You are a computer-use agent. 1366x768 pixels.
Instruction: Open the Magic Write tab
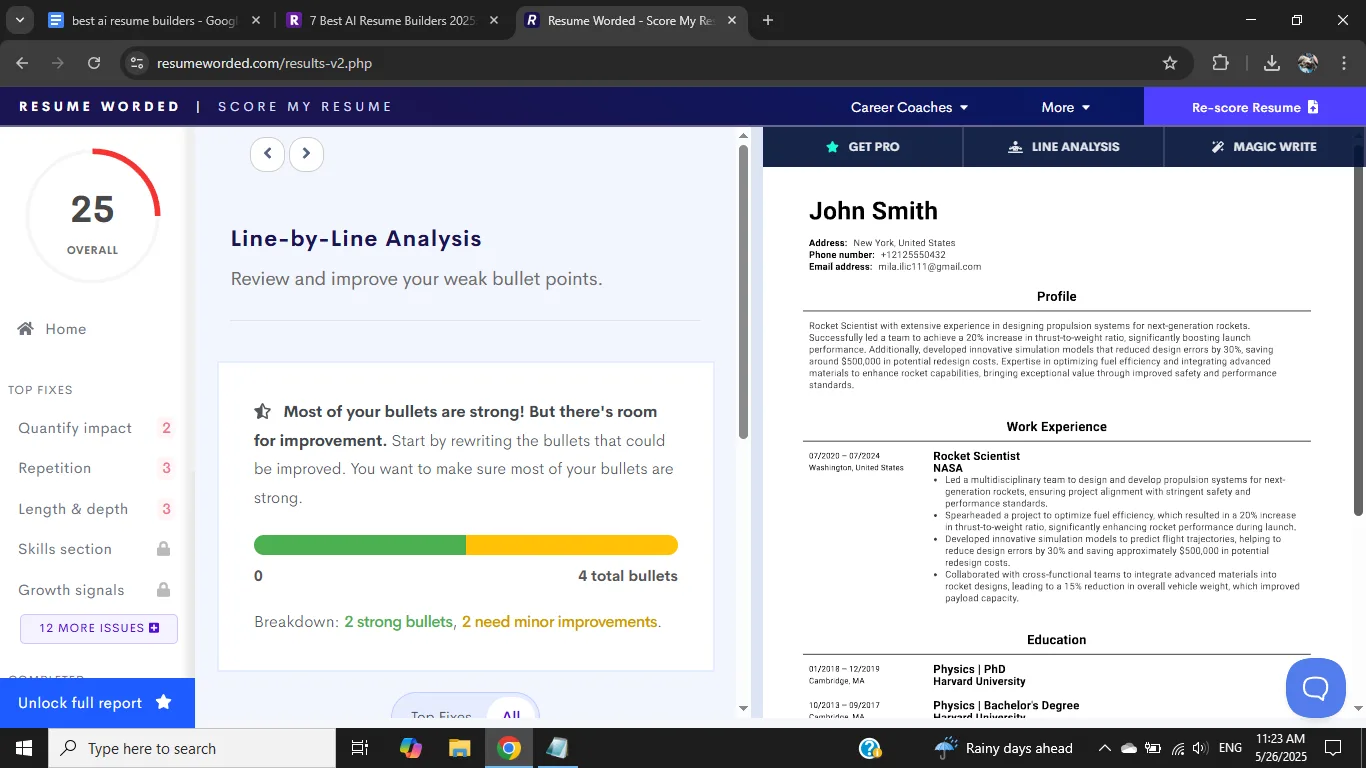[x=1265, y=147]
